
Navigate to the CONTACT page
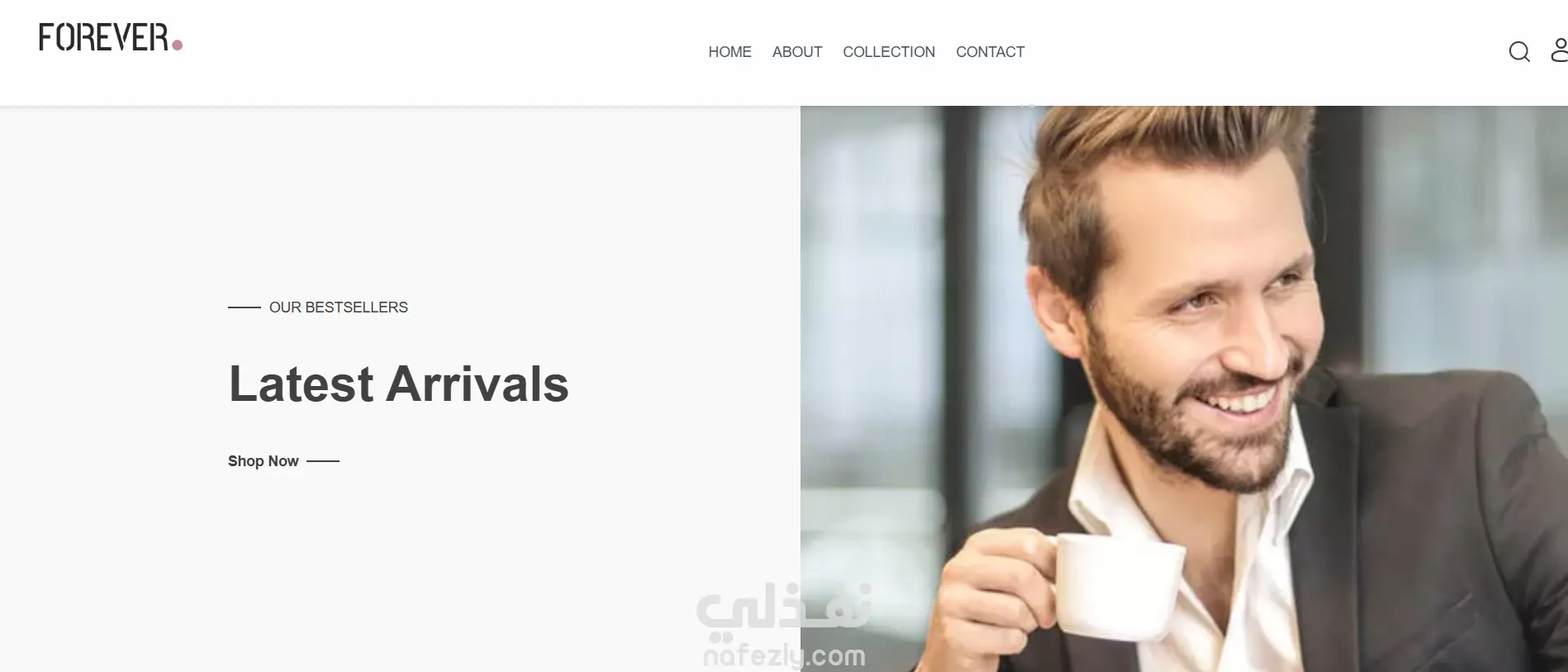(x=990, y=52)
